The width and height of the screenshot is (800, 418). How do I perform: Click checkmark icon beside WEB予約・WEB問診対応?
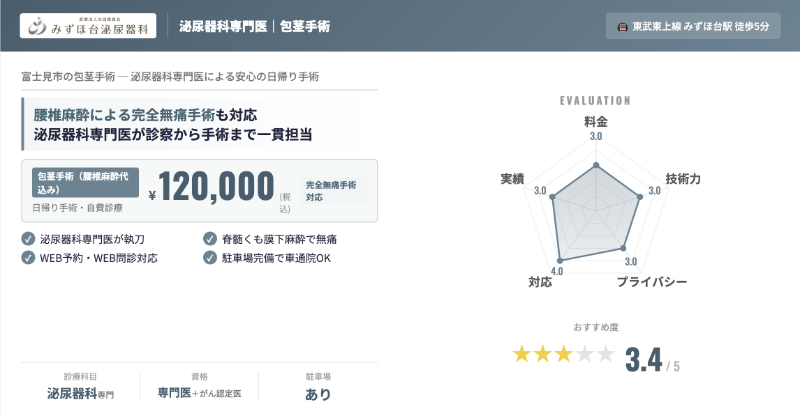(27, 257)
